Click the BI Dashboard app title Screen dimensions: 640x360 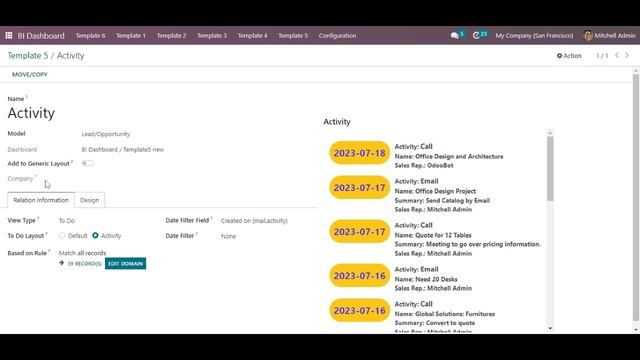(41, 36)
